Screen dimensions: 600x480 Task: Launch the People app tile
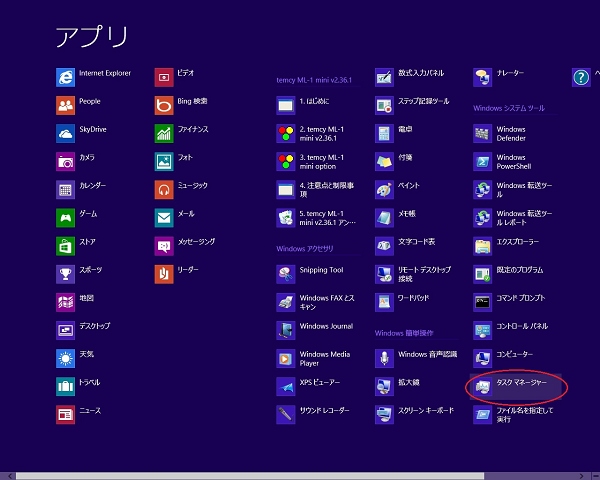click(x=65, y=105)
